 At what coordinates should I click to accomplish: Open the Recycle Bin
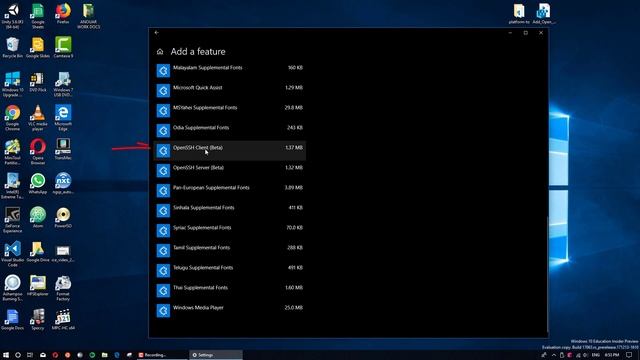point(13,48)
